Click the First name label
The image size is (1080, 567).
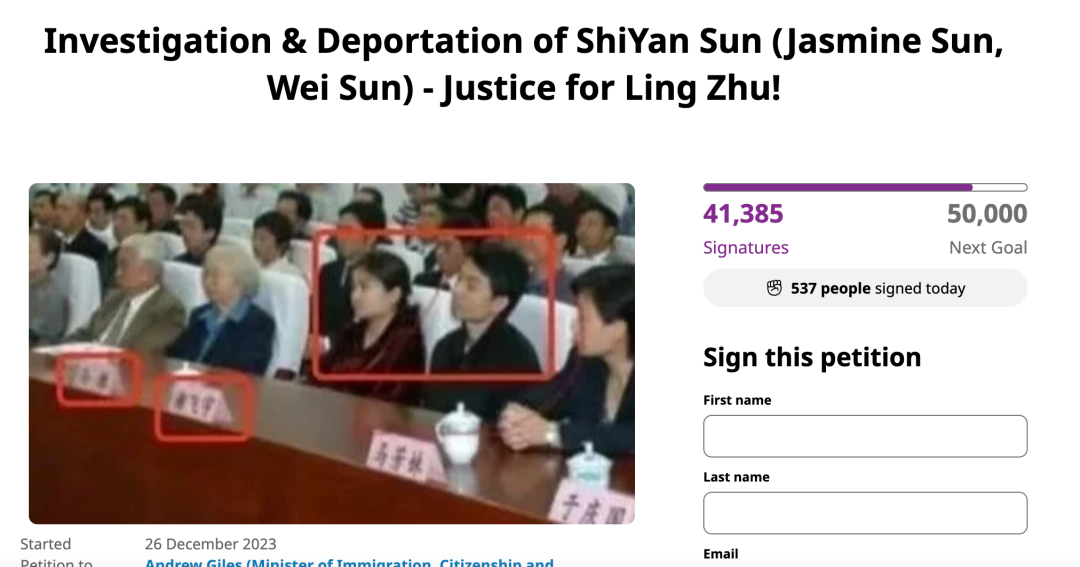[x=737, y=400]
